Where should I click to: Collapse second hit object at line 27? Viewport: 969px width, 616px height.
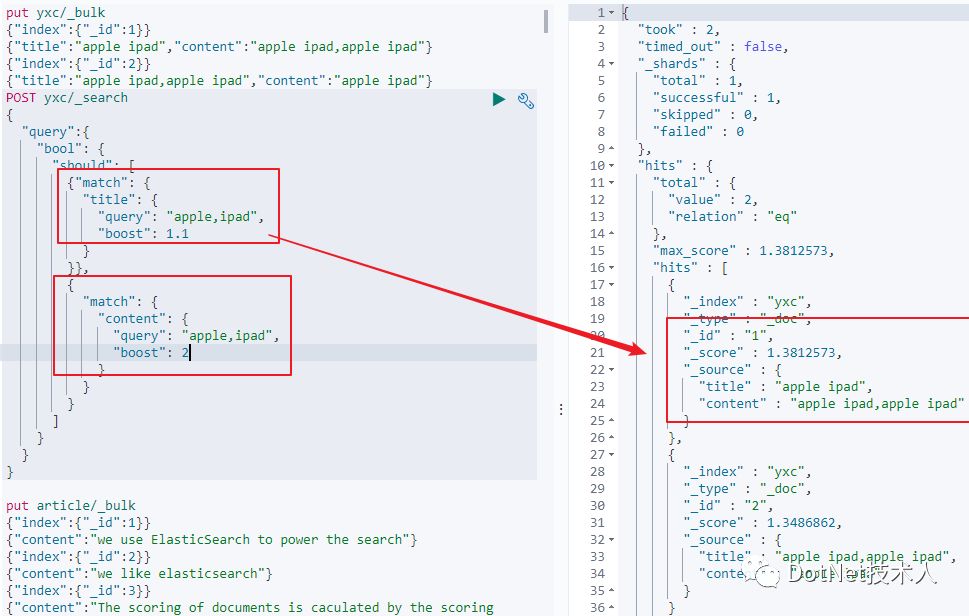(x=612, y=454)
